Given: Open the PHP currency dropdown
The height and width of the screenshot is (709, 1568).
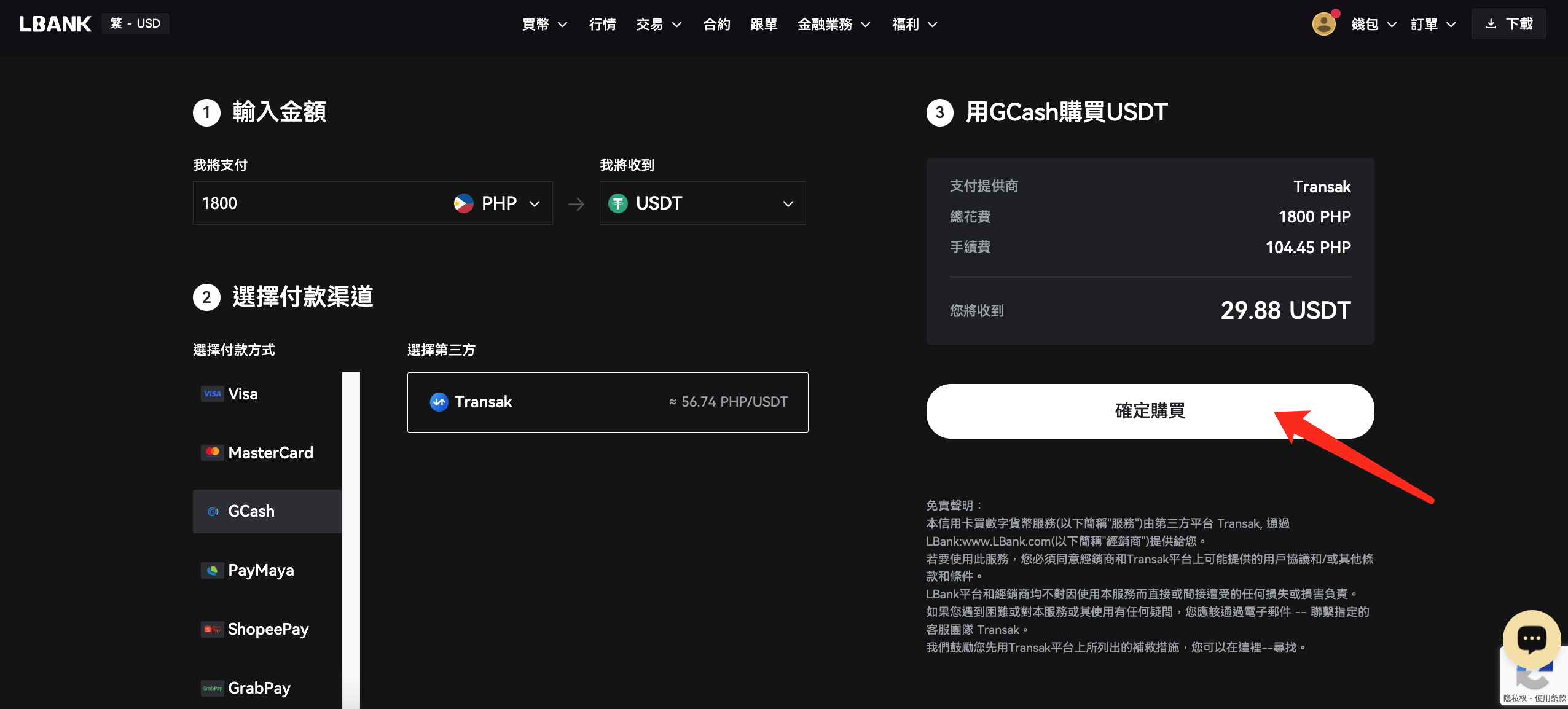Looking at the screenshot, I should click(x=498, y=203).
